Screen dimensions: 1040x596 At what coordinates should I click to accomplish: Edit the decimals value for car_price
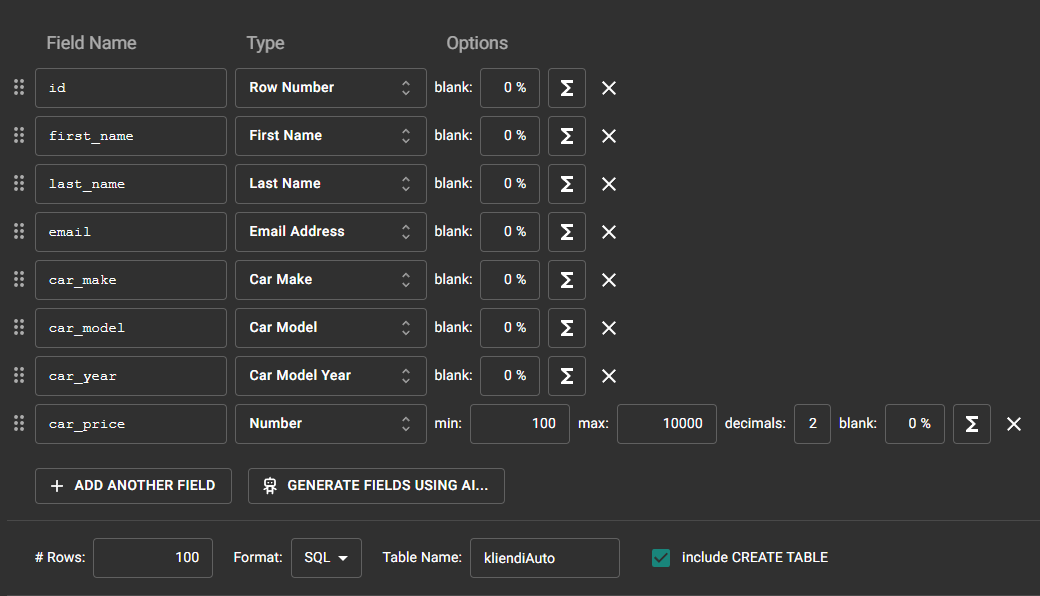pos(812,424)
